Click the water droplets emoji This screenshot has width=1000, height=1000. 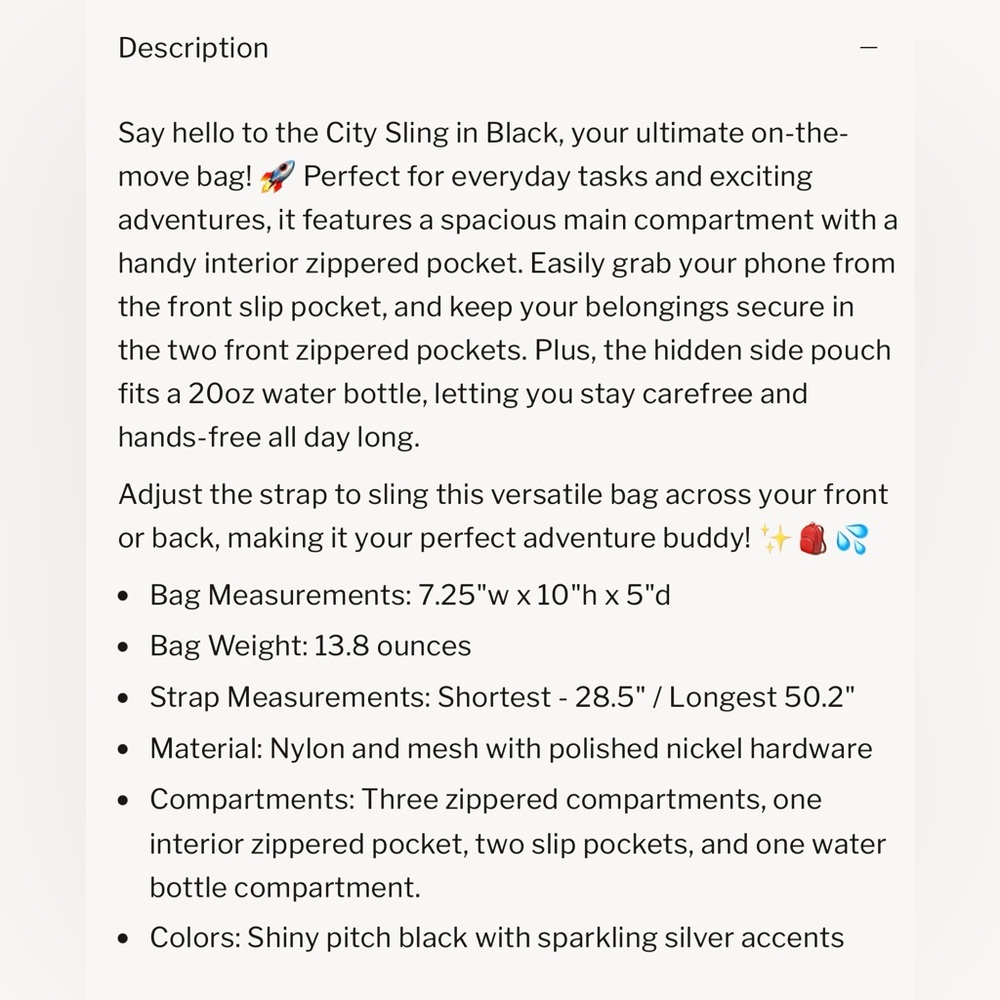(x=852, y=539)
